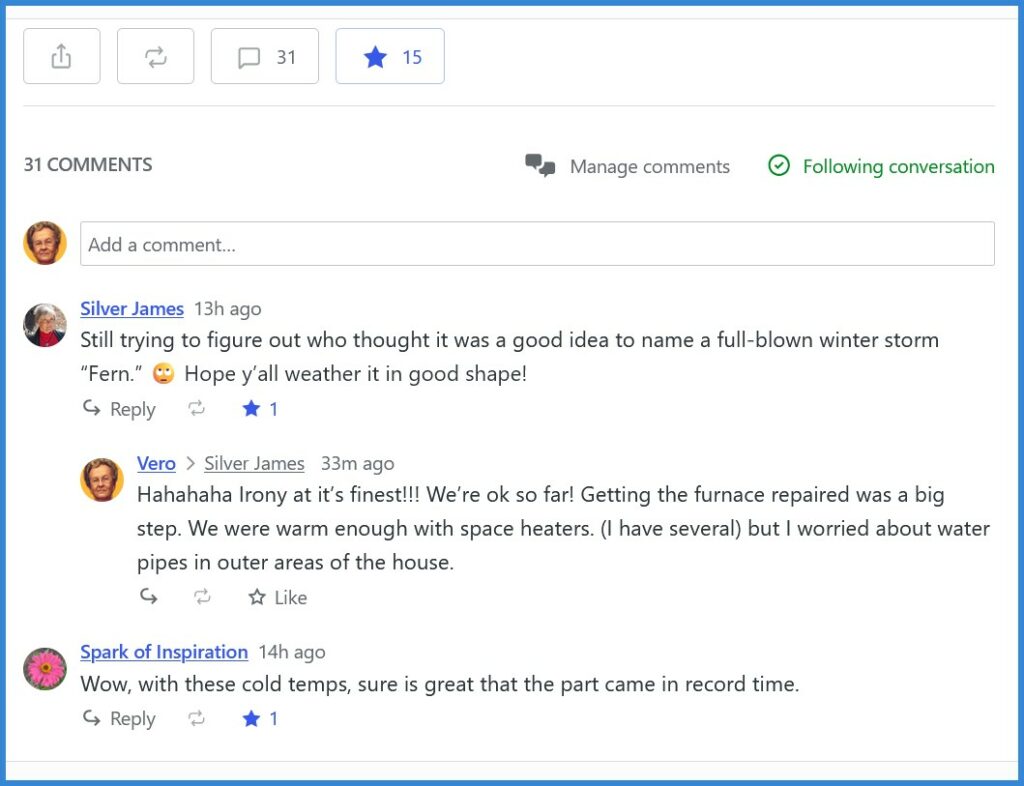The height and width of the screenshot is (786, 1024).
Task: Reblog Silver James's comment
Action: coord(197,409)
